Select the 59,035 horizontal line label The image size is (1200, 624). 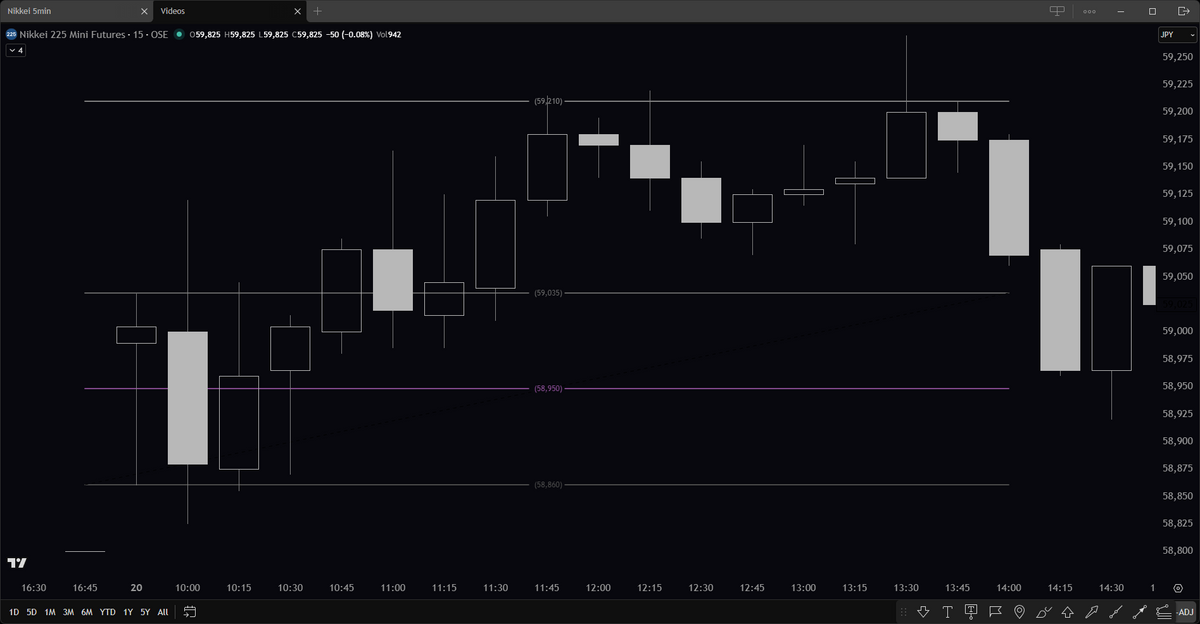tap(548, 293)
